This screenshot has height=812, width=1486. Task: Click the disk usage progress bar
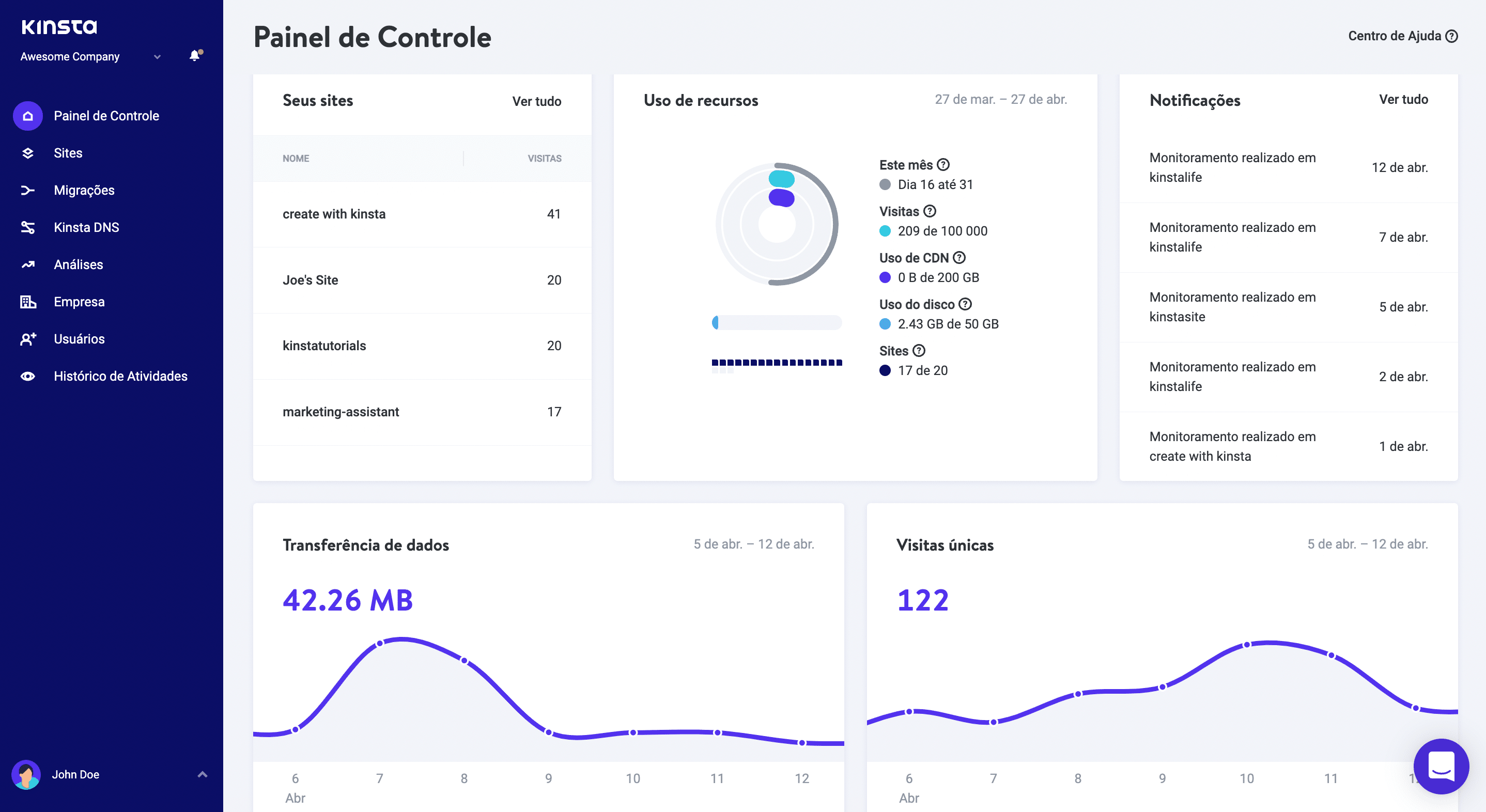click(x=776, y=323)
